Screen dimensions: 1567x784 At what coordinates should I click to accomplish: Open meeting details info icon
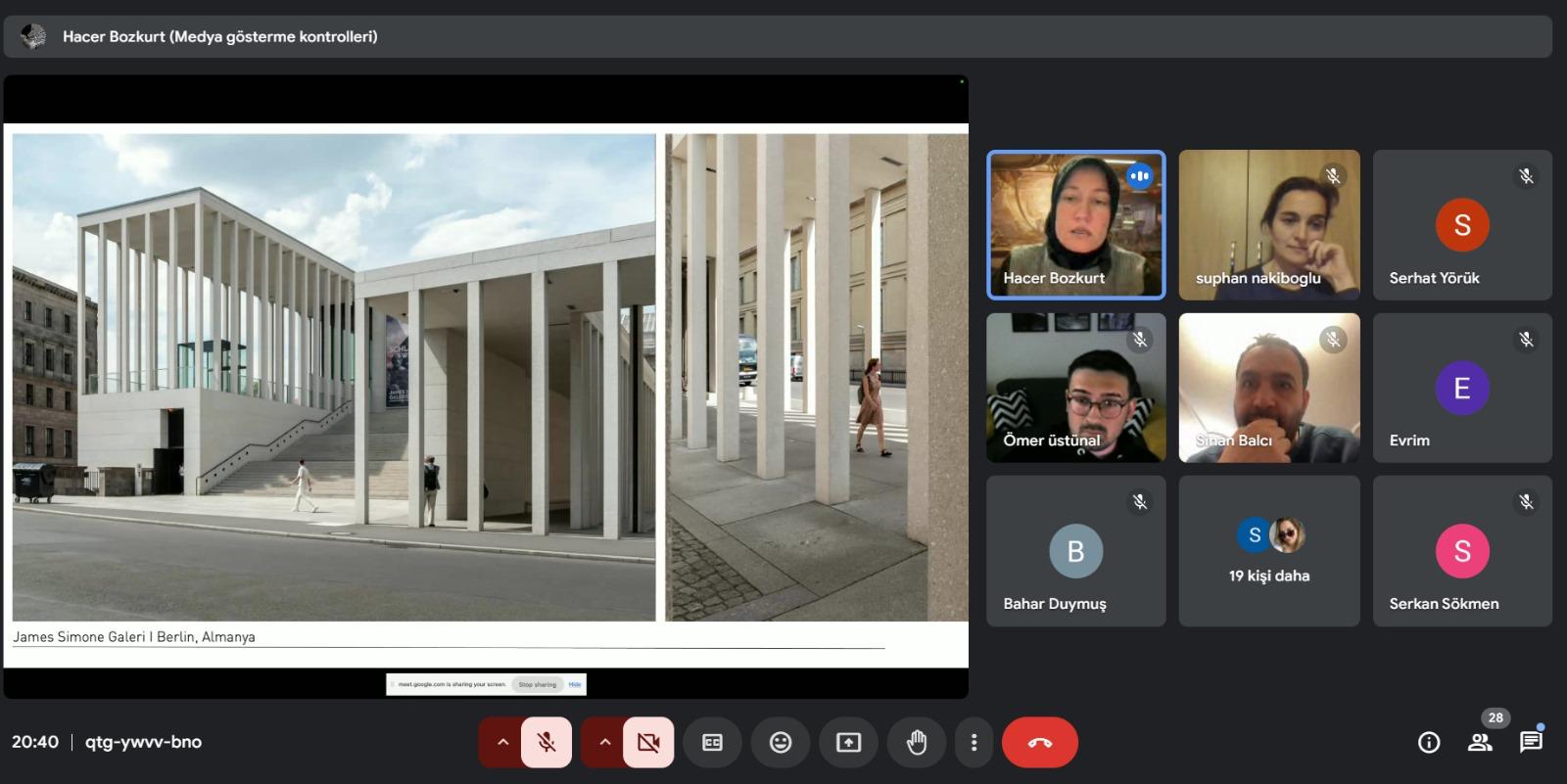coord(1429,742)
